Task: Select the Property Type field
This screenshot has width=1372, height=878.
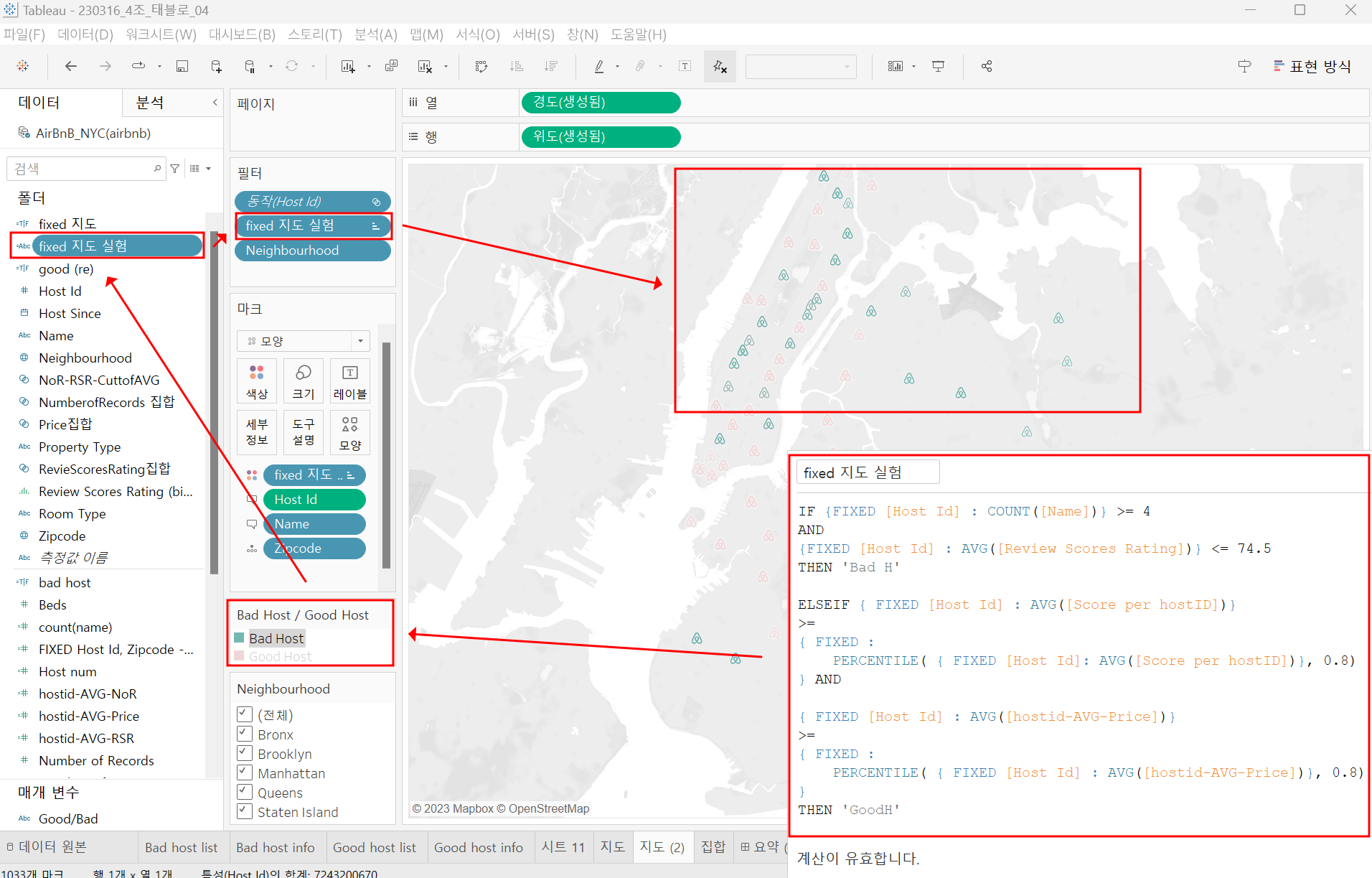Action: (x=80, y=447)
